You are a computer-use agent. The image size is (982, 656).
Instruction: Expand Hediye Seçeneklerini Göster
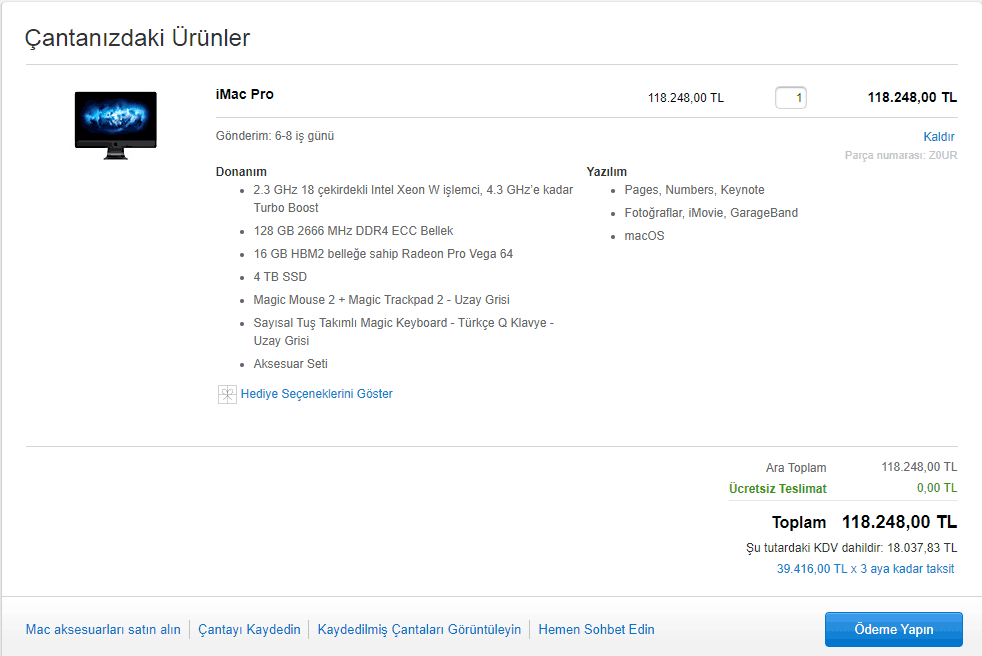click(x=316, y=394)
